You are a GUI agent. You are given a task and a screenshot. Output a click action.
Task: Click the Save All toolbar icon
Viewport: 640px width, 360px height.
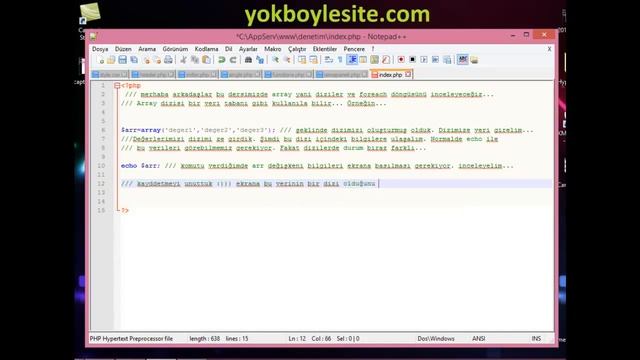pos(134,60)
